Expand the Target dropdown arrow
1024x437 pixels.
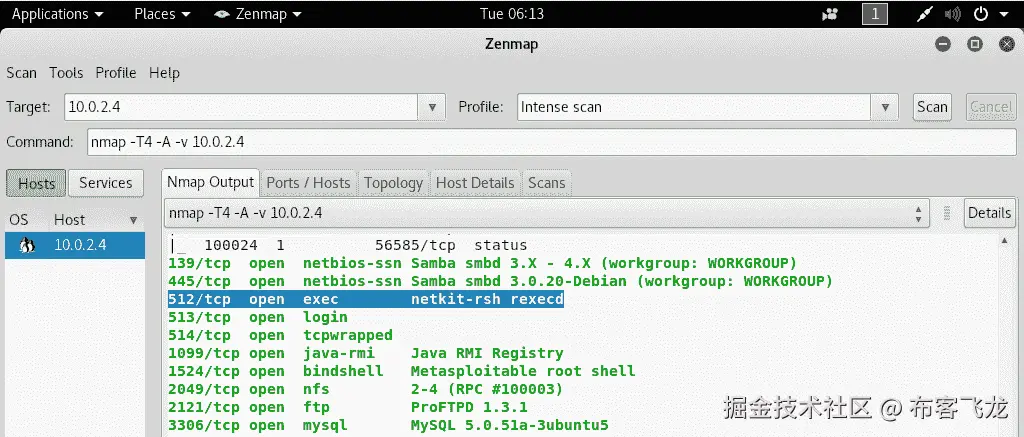coord(432,107)
